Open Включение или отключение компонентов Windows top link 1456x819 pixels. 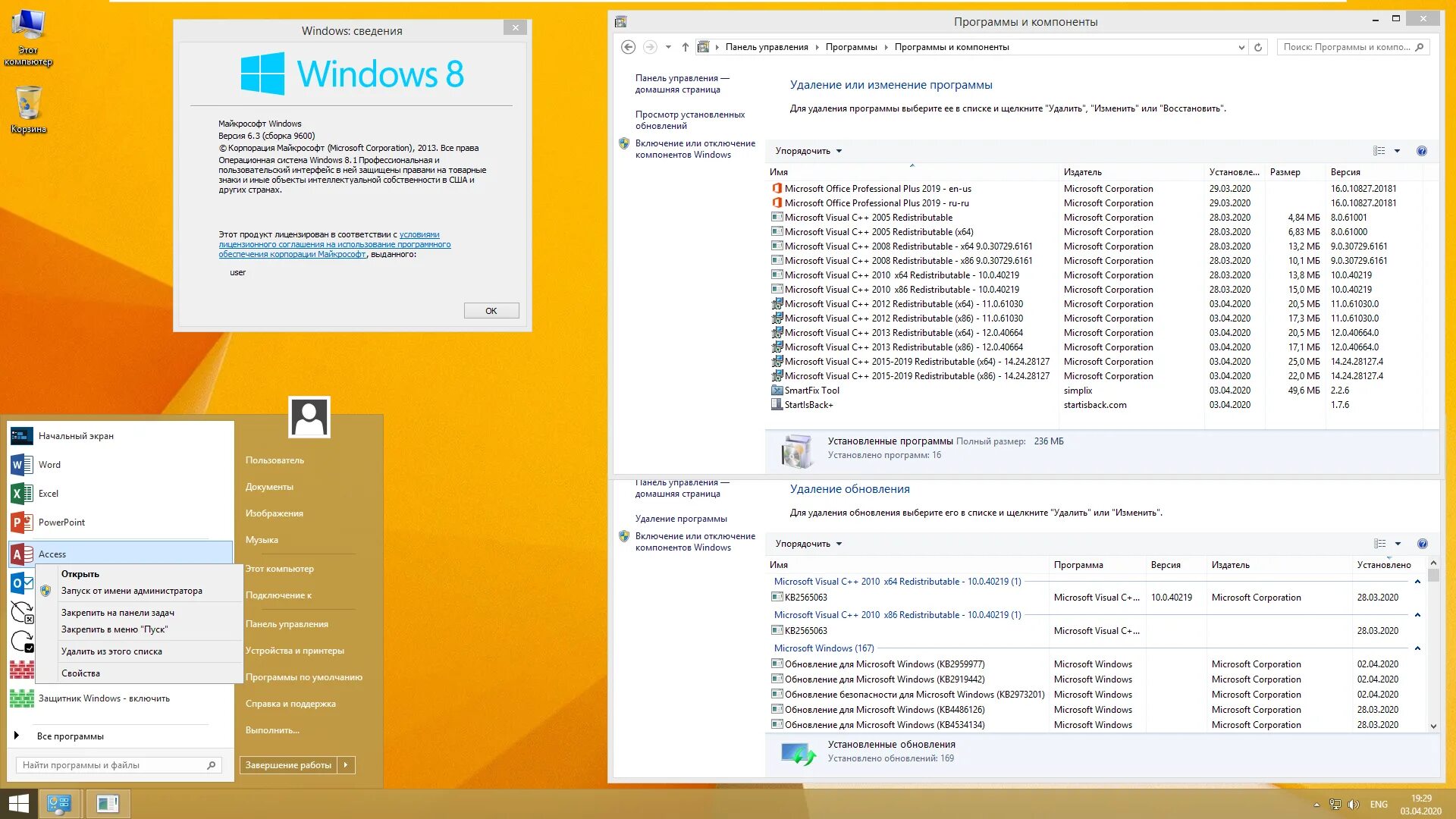pyautogui.click(x=695, y=149)
